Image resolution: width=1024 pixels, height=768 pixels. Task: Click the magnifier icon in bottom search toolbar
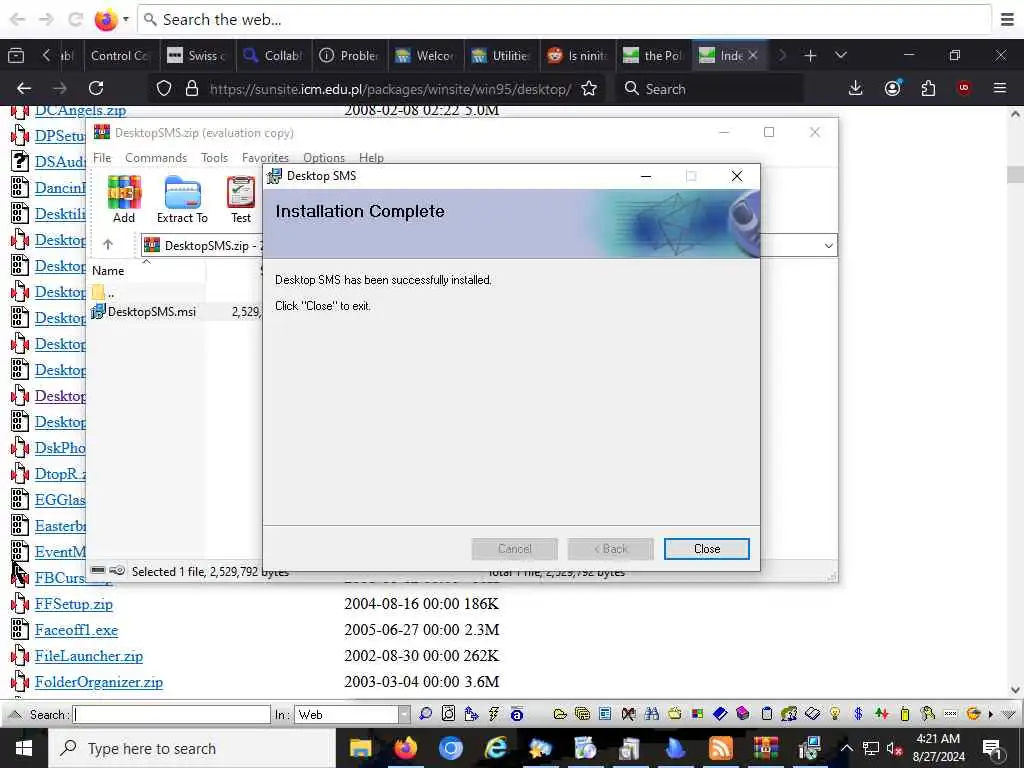(x=425, y=714)
